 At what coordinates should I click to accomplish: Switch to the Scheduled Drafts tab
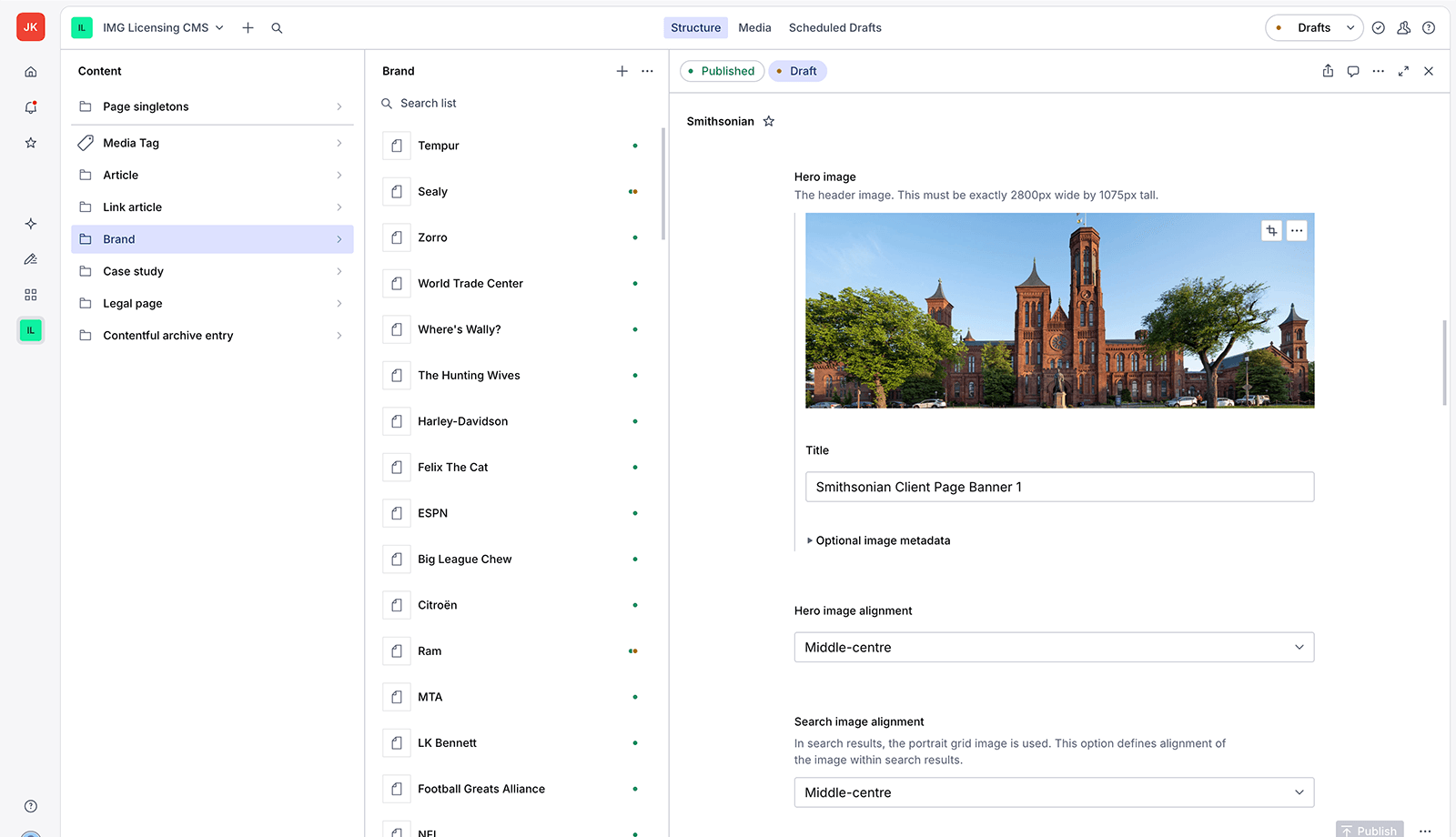(834, 28)
